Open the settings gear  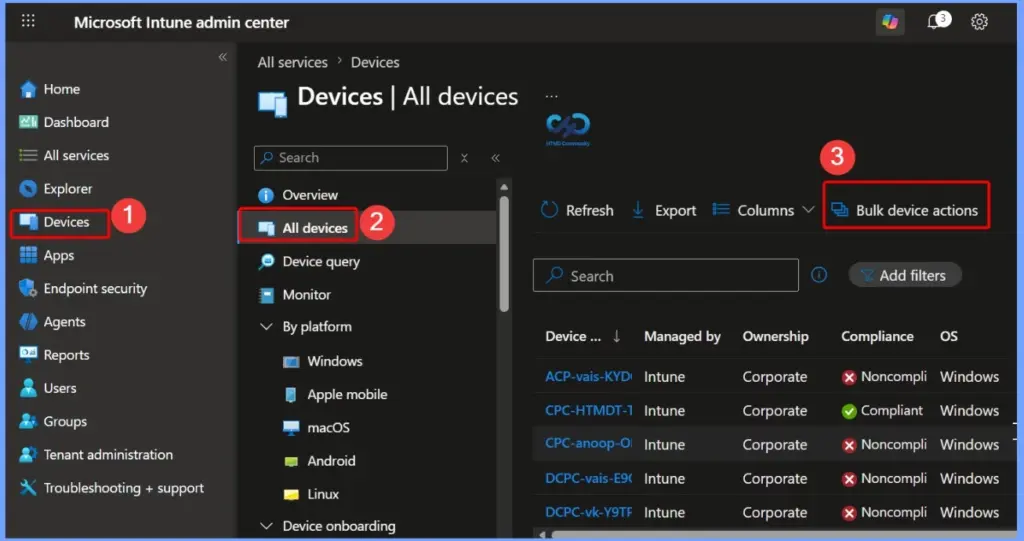tap(979, 22)
